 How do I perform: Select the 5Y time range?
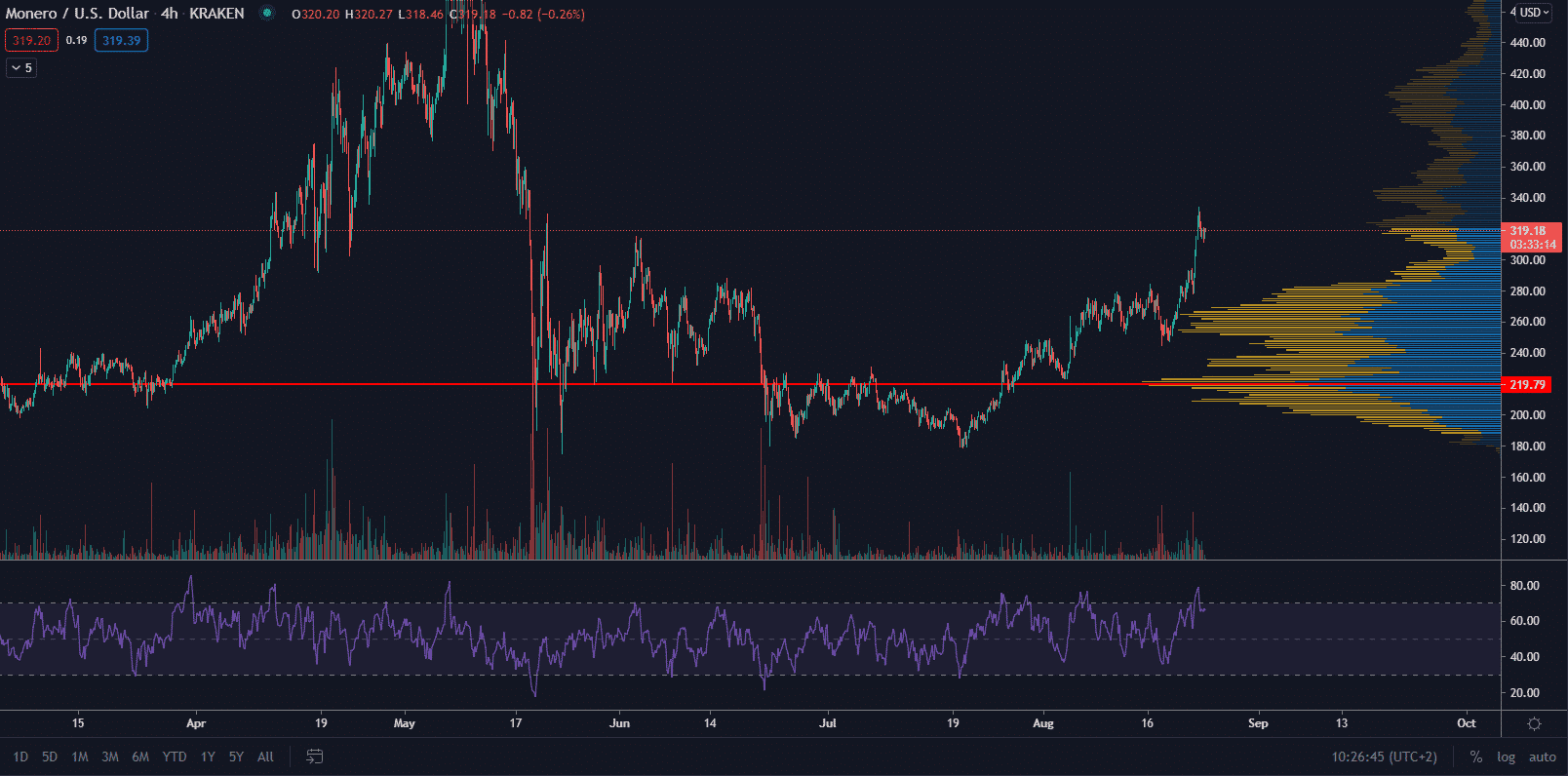pos(236,757)
